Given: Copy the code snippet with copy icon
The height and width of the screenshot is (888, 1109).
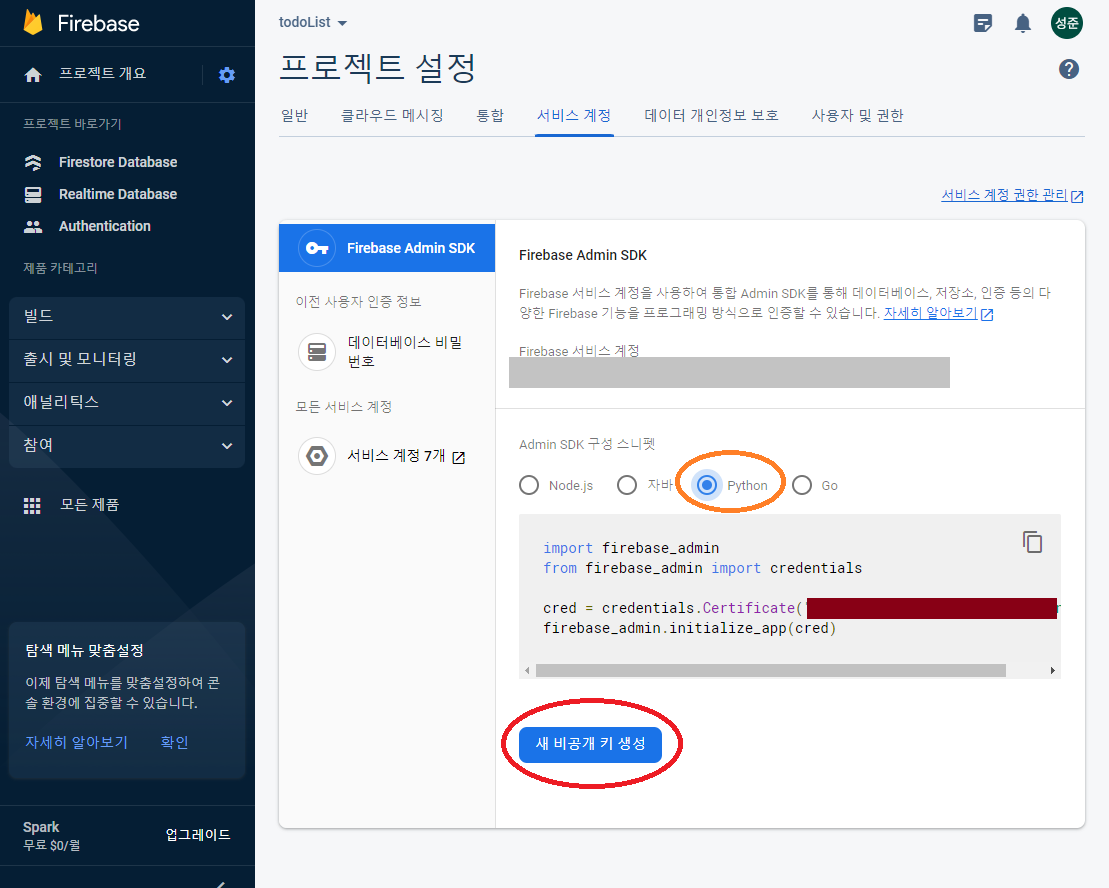Looking at the screenshot, I should pyautogui.click(x=1033, y=542).
